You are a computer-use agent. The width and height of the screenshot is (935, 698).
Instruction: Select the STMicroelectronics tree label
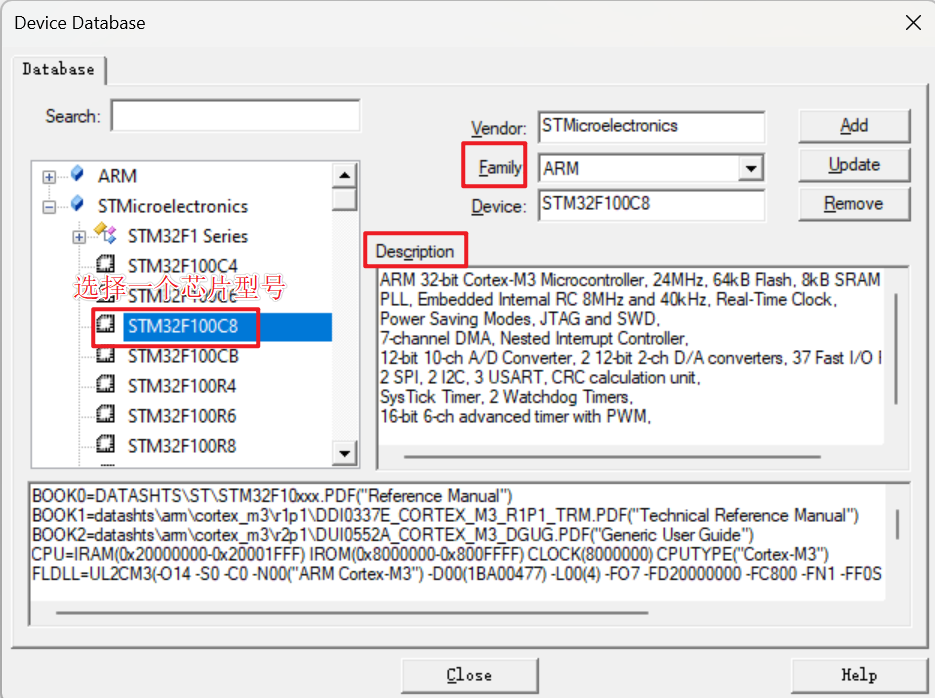[173, 206]
